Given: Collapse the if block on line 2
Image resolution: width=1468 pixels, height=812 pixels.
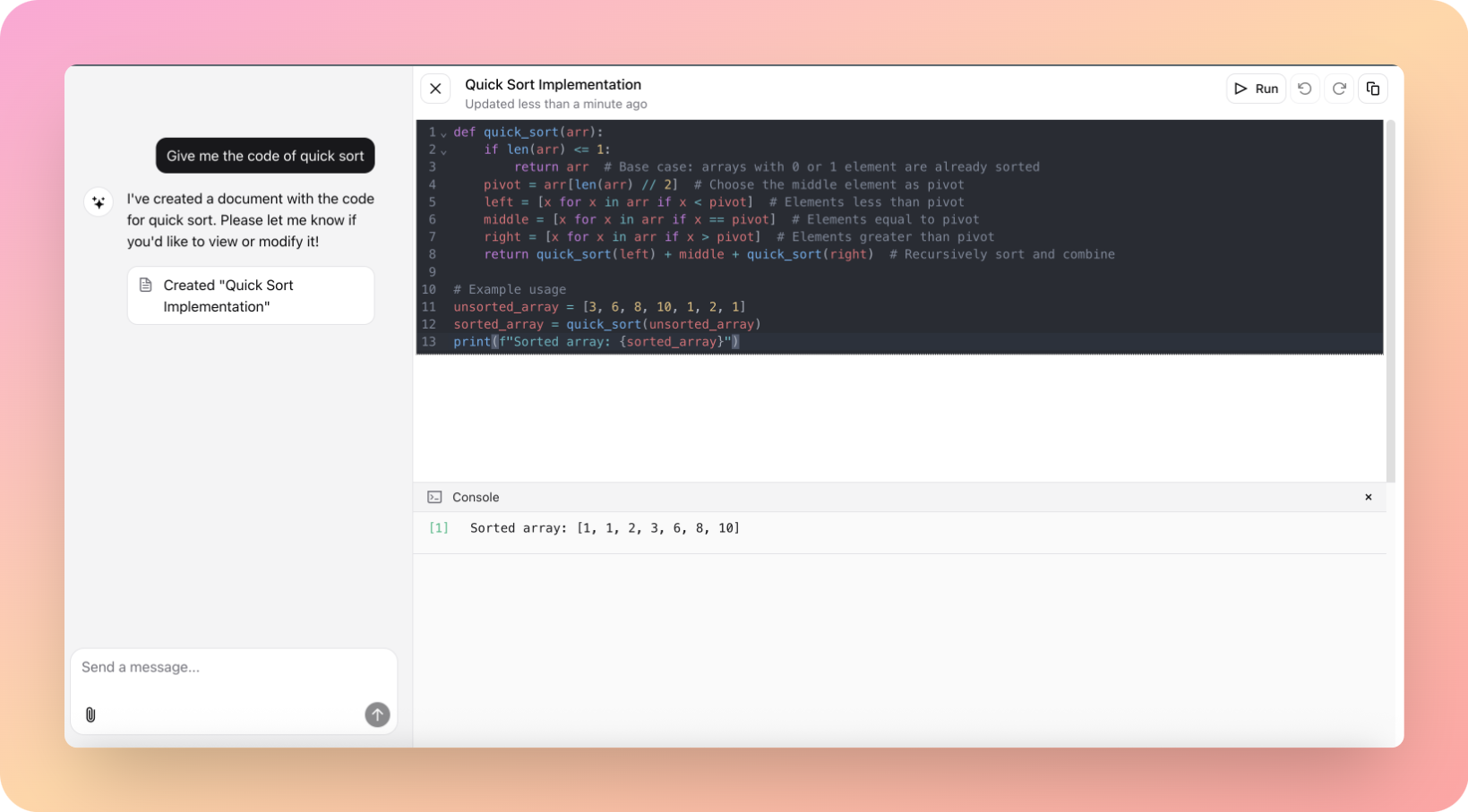Looking at the screenshot, I should coord(443,150).
